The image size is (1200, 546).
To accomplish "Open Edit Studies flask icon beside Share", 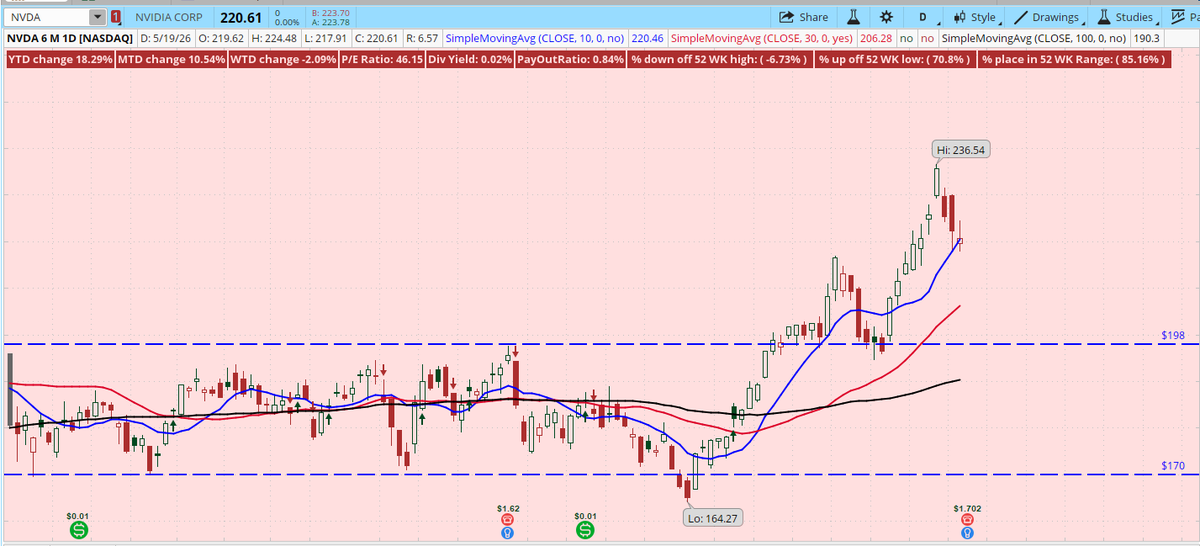I will tap(854, 17).
